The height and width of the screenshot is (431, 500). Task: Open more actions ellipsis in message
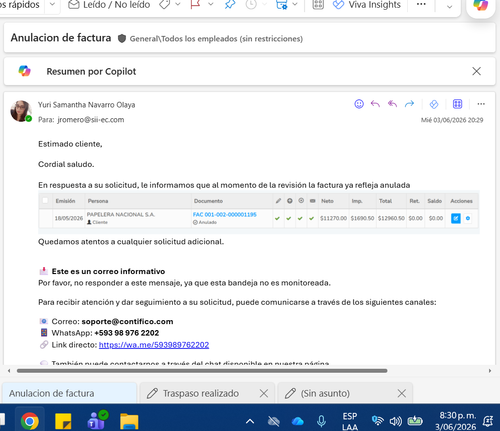pos(481,104)
